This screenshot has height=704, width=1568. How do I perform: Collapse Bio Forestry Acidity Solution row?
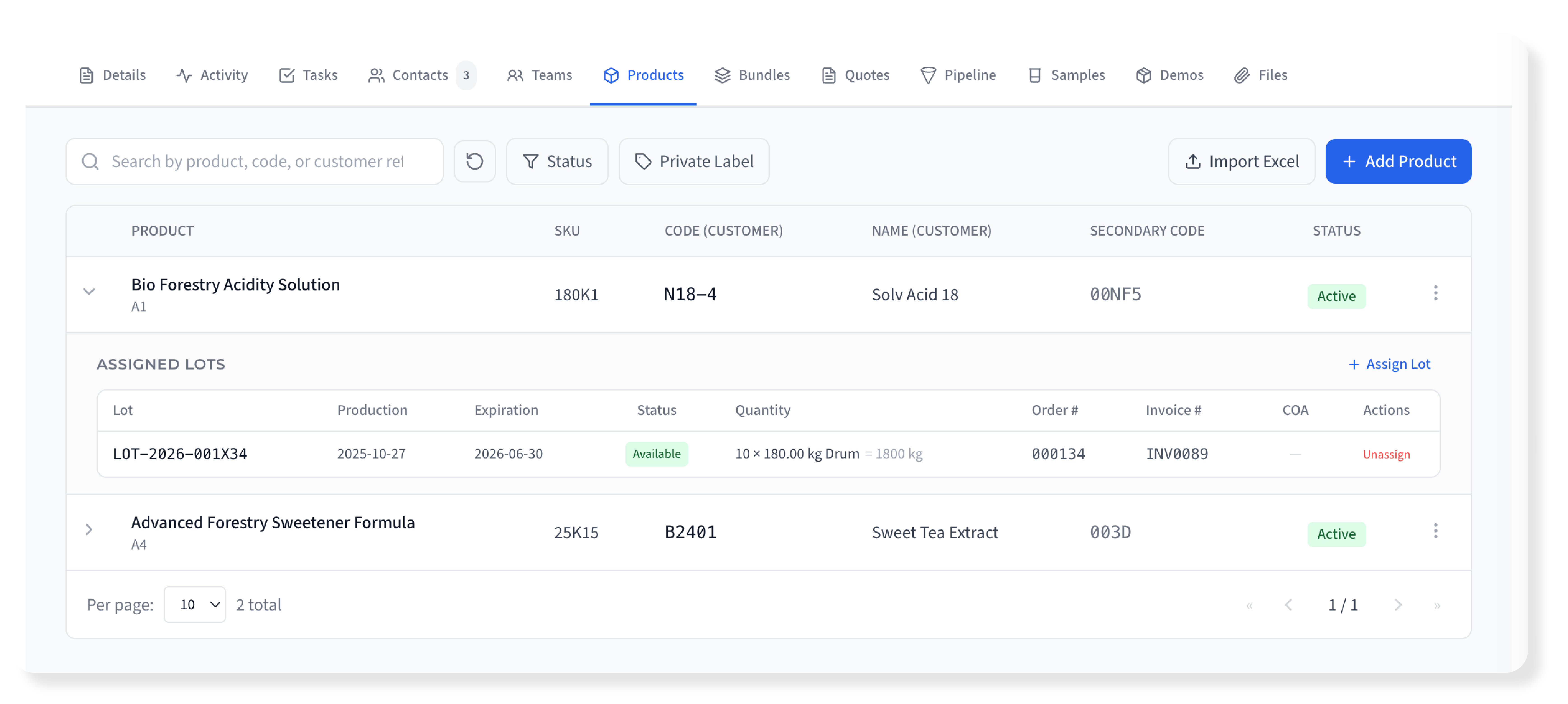coord(89,292)
